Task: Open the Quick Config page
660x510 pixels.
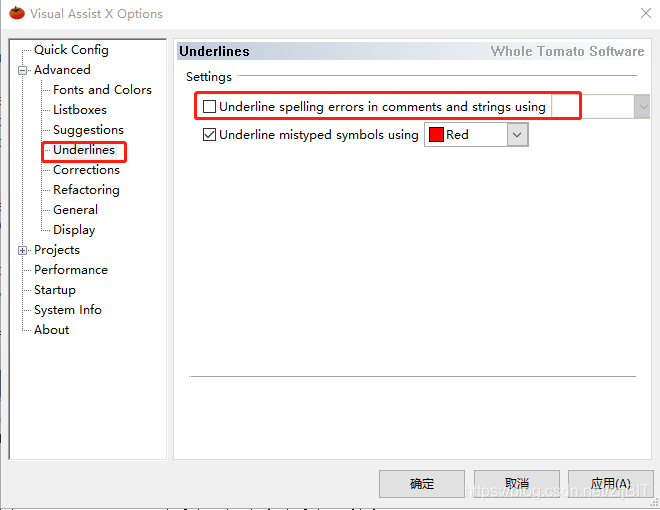Action: [71, 50]
